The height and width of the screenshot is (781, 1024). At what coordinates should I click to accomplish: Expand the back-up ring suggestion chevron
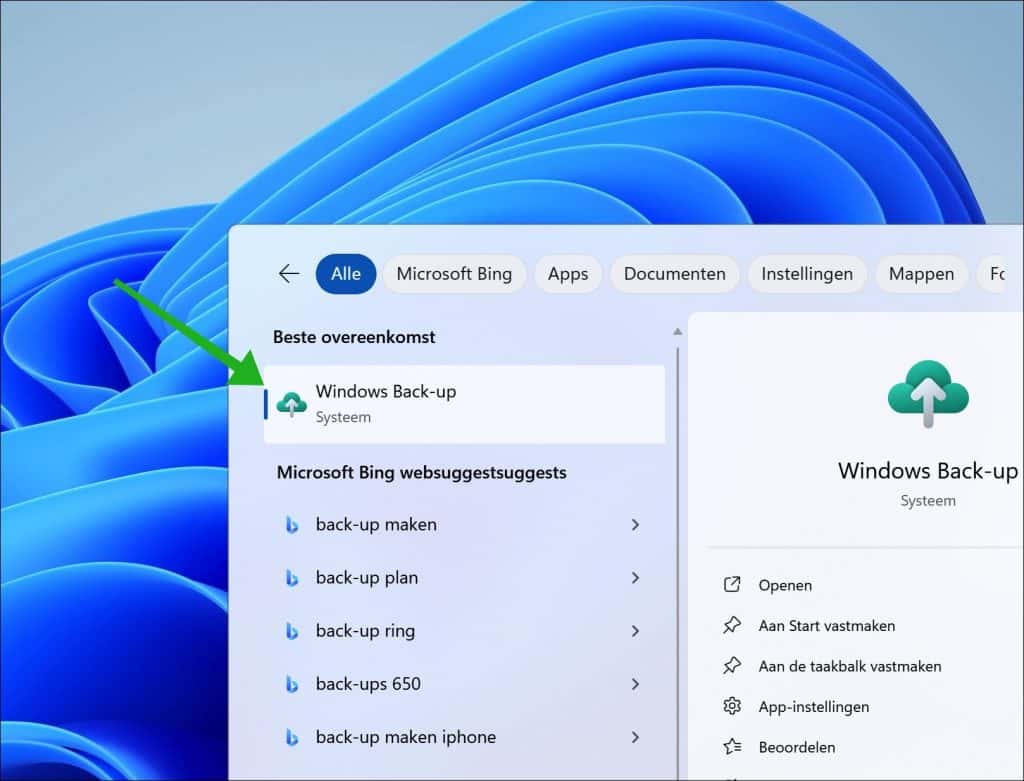point(635,631)
